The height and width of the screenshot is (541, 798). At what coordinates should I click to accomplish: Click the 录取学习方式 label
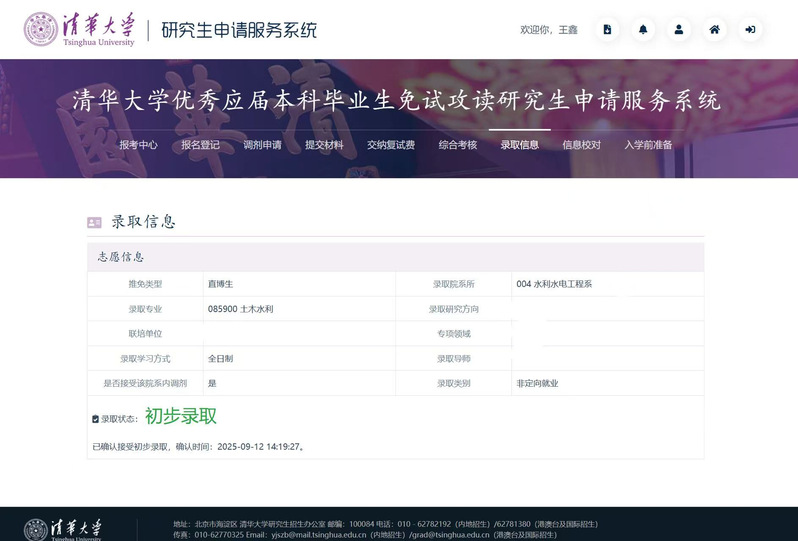[145, 358]
